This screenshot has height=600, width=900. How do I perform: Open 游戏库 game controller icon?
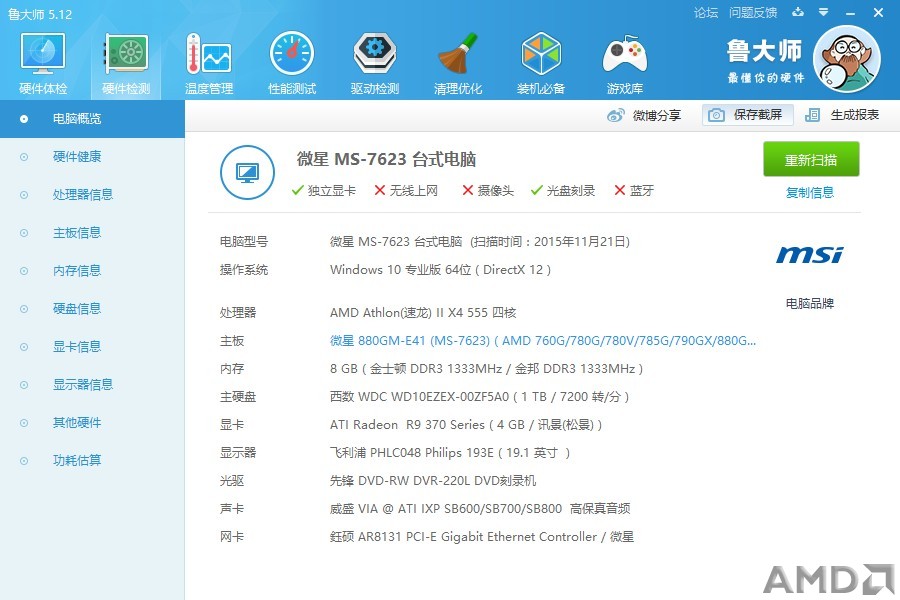click(624, 63)
